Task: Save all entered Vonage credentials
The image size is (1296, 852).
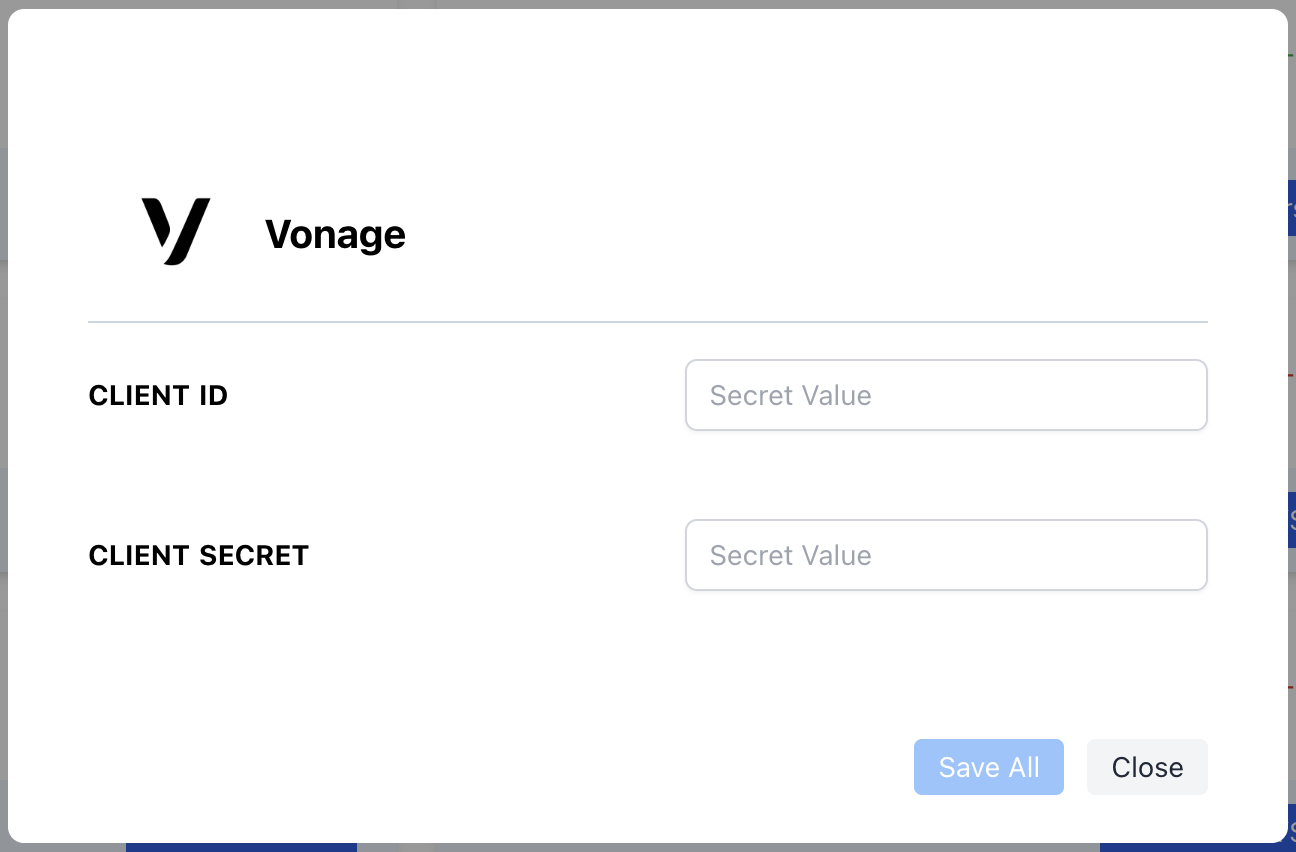Action: (x=988, y=767)
